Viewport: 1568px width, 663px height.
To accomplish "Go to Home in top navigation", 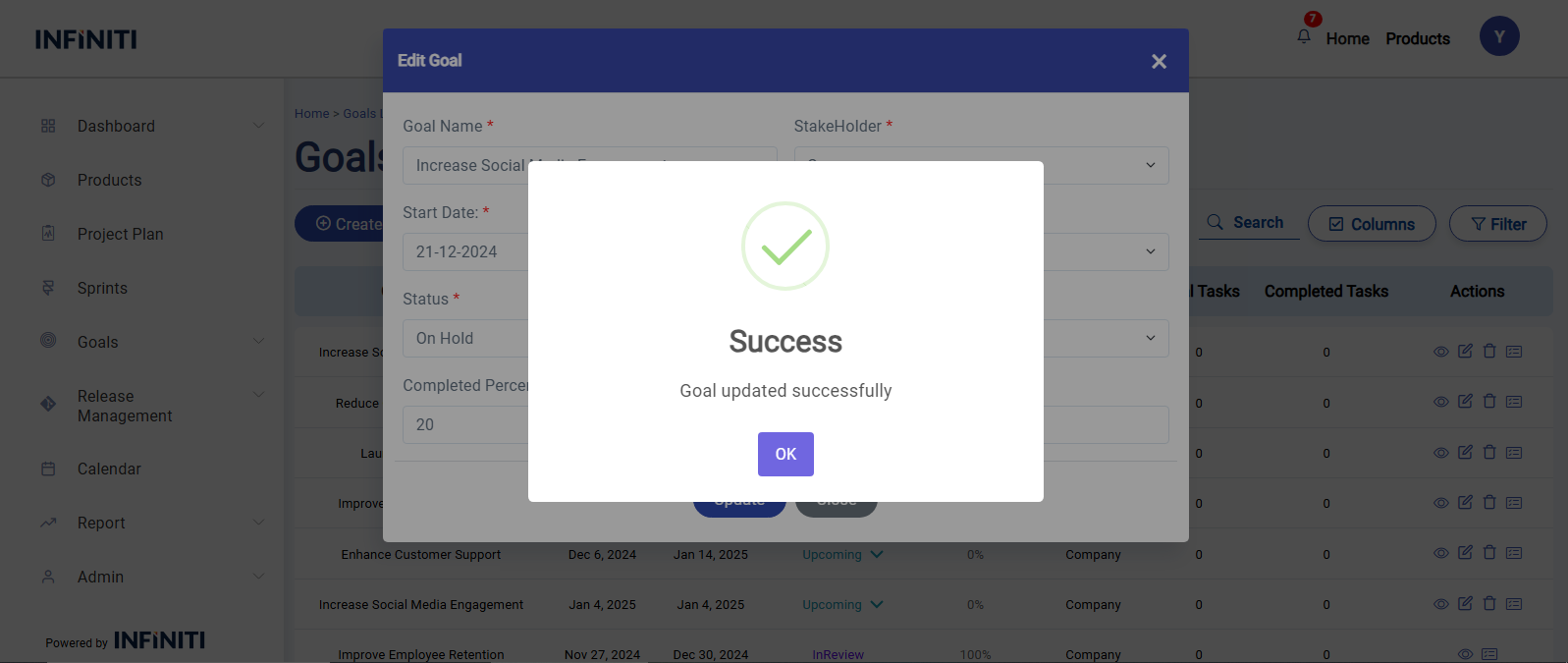I will pyautogui.click(x=1347, y=39).
